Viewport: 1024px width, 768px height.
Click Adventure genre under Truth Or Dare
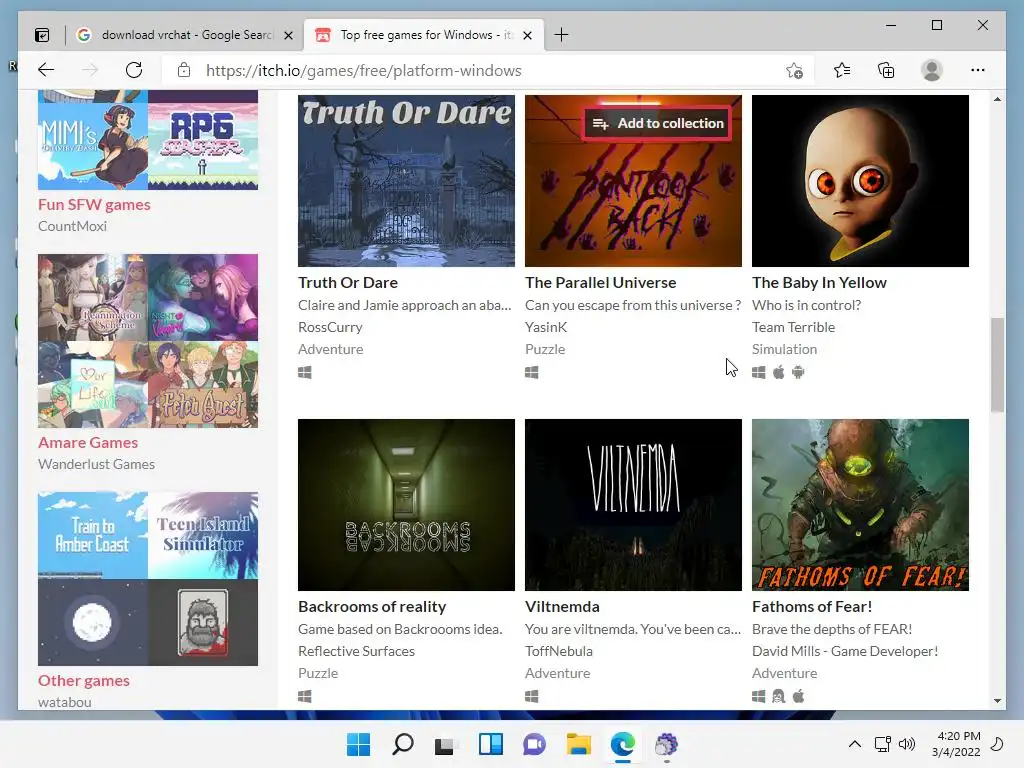(x=330, y=349)
